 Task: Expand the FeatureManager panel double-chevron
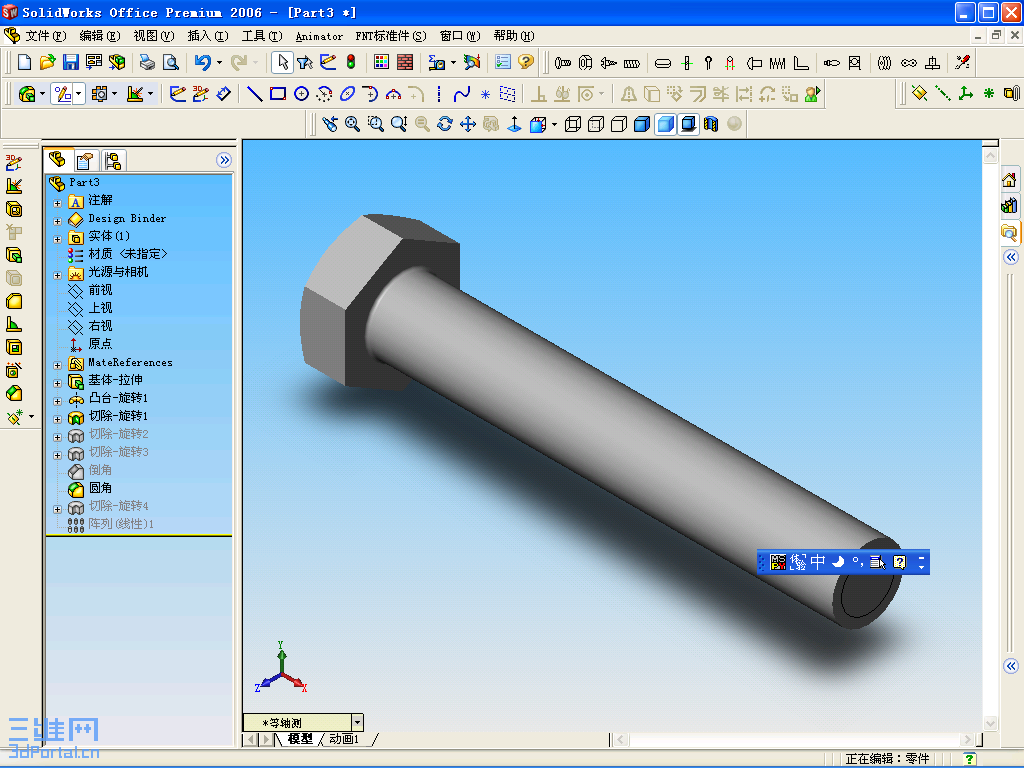point(224,160)
